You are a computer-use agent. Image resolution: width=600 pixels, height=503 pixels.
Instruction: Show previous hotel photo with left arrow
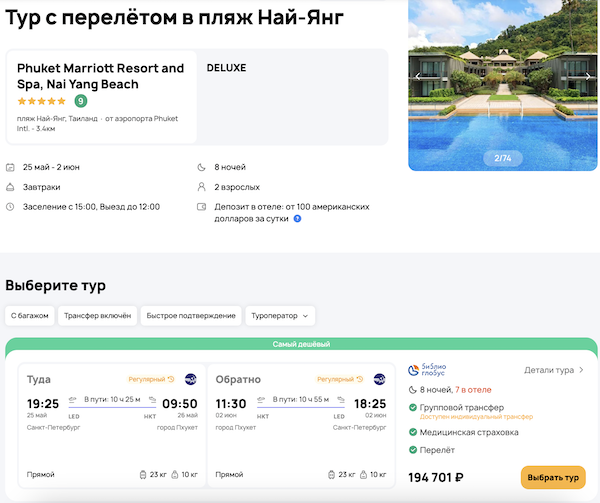(418, 76)
